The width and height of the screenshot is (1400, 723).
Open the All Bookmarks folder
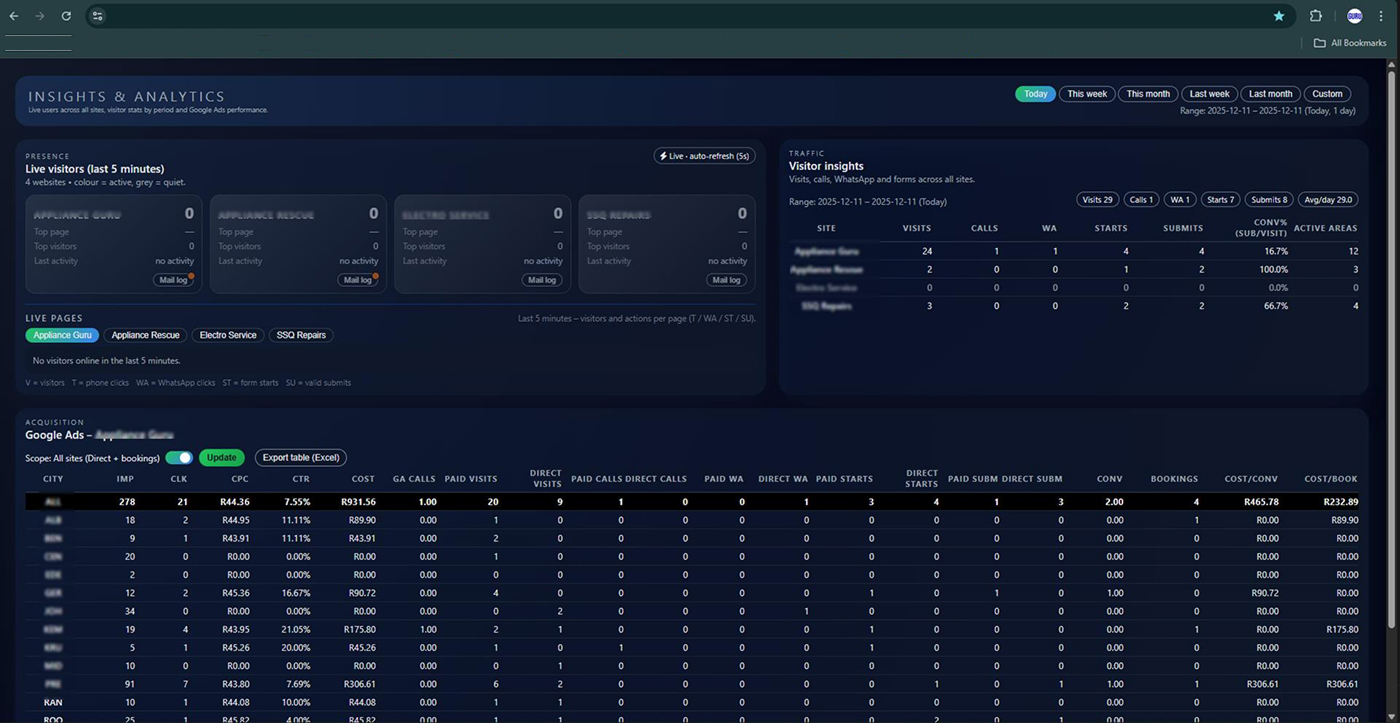point(1349,43)
